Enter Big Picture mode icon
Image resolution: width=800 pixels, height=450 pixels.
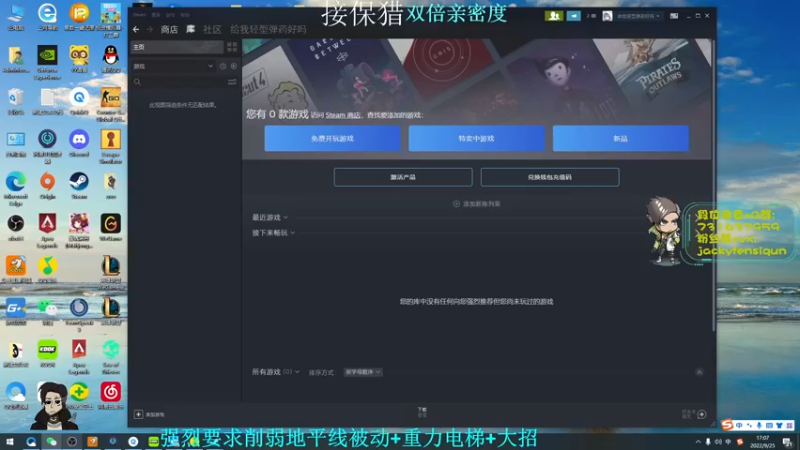(x=674, y=16)
